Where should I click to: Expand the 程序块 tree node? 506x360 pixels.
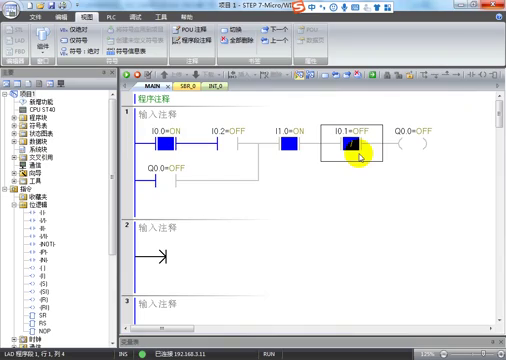(x=14, y=118)
